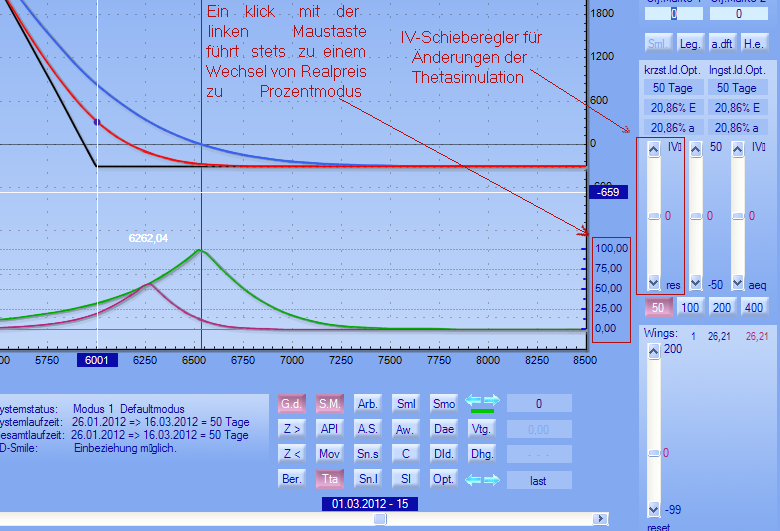Toggle the Tta theta button
Image resolution: width=780 pixels, height=531 pixels.
tap(328, 479)
